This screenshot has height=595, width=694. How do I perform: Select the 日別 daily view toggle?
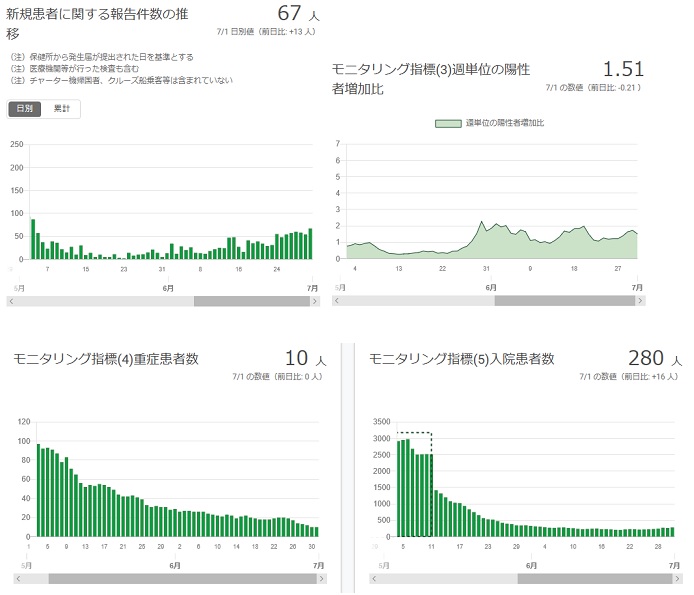[25, 108]
